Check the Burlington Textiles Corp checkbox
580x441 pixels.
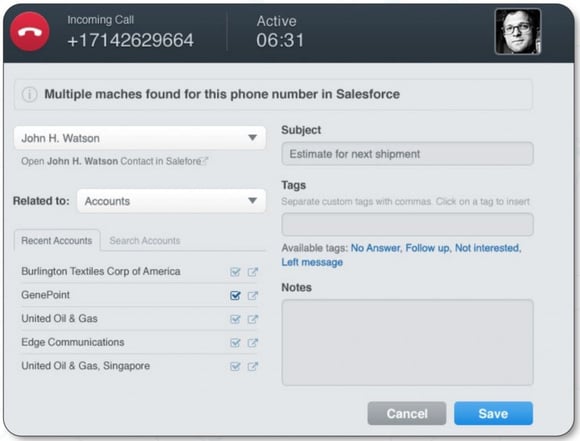click(x=235, y=272)
